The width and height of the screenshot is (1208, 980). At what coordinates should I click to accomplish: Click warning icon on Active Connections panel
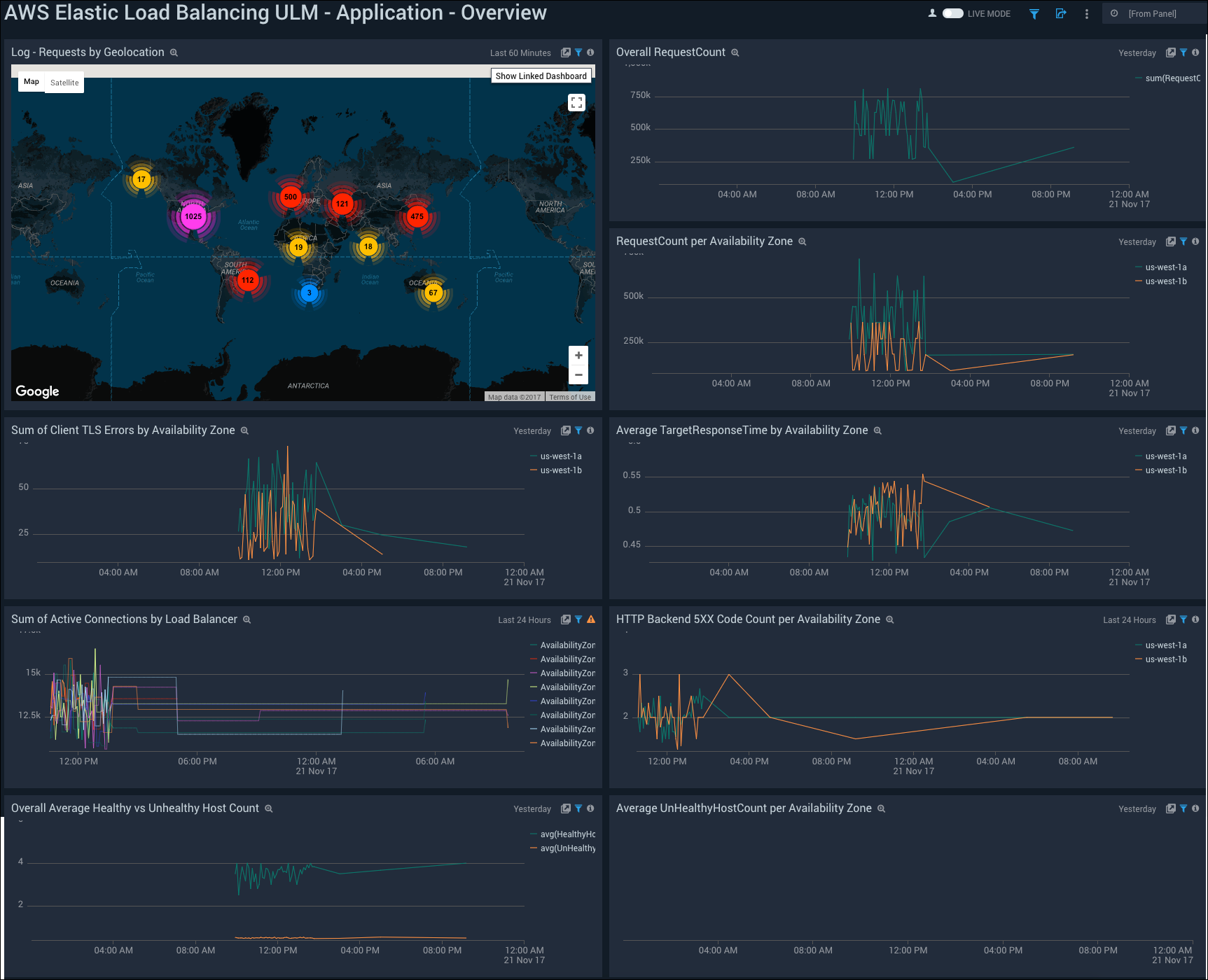(591, 619)
